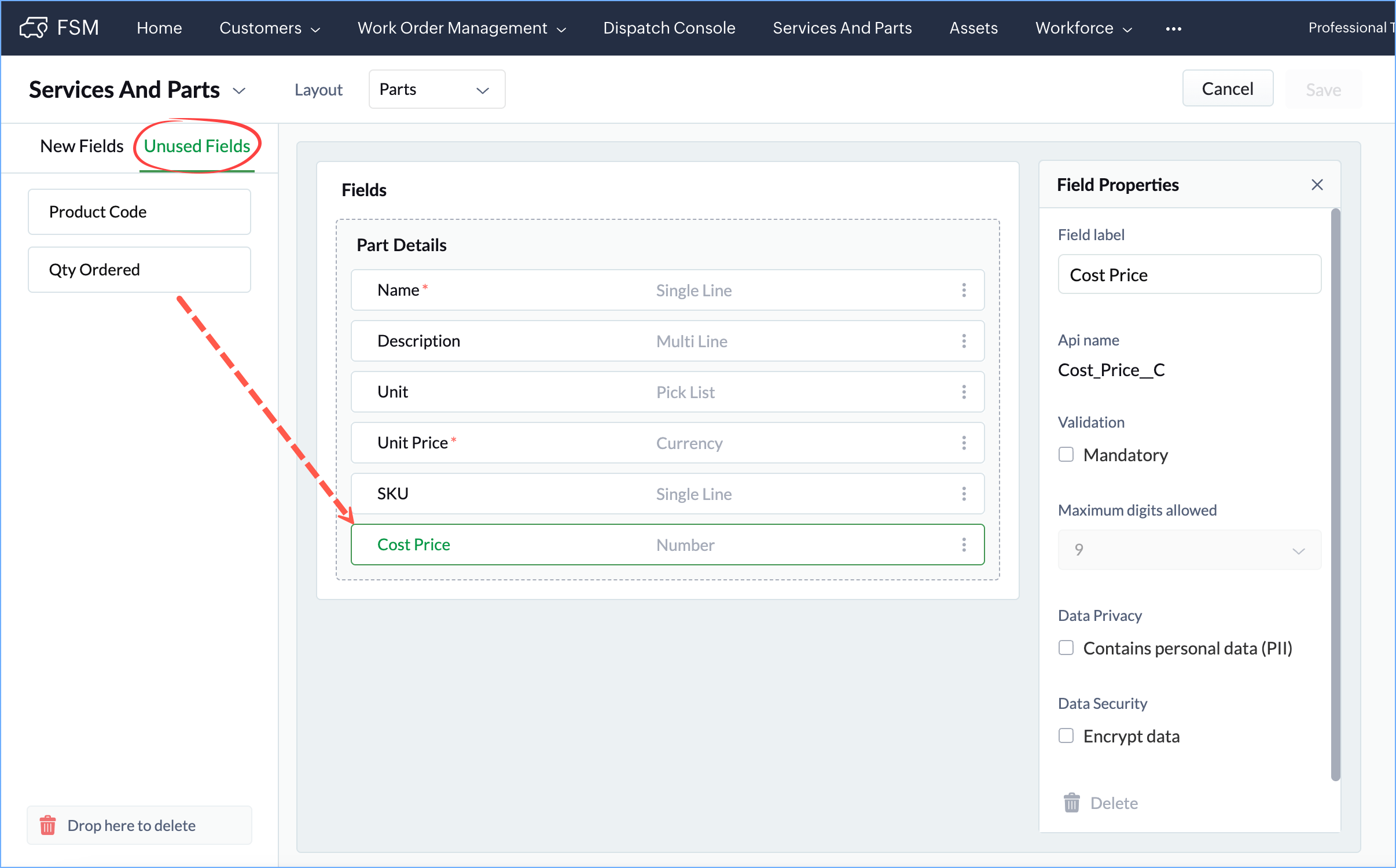Check Contains personal data (PII)
Screen dimensions: 1396x868
[x=1066, y=648]
